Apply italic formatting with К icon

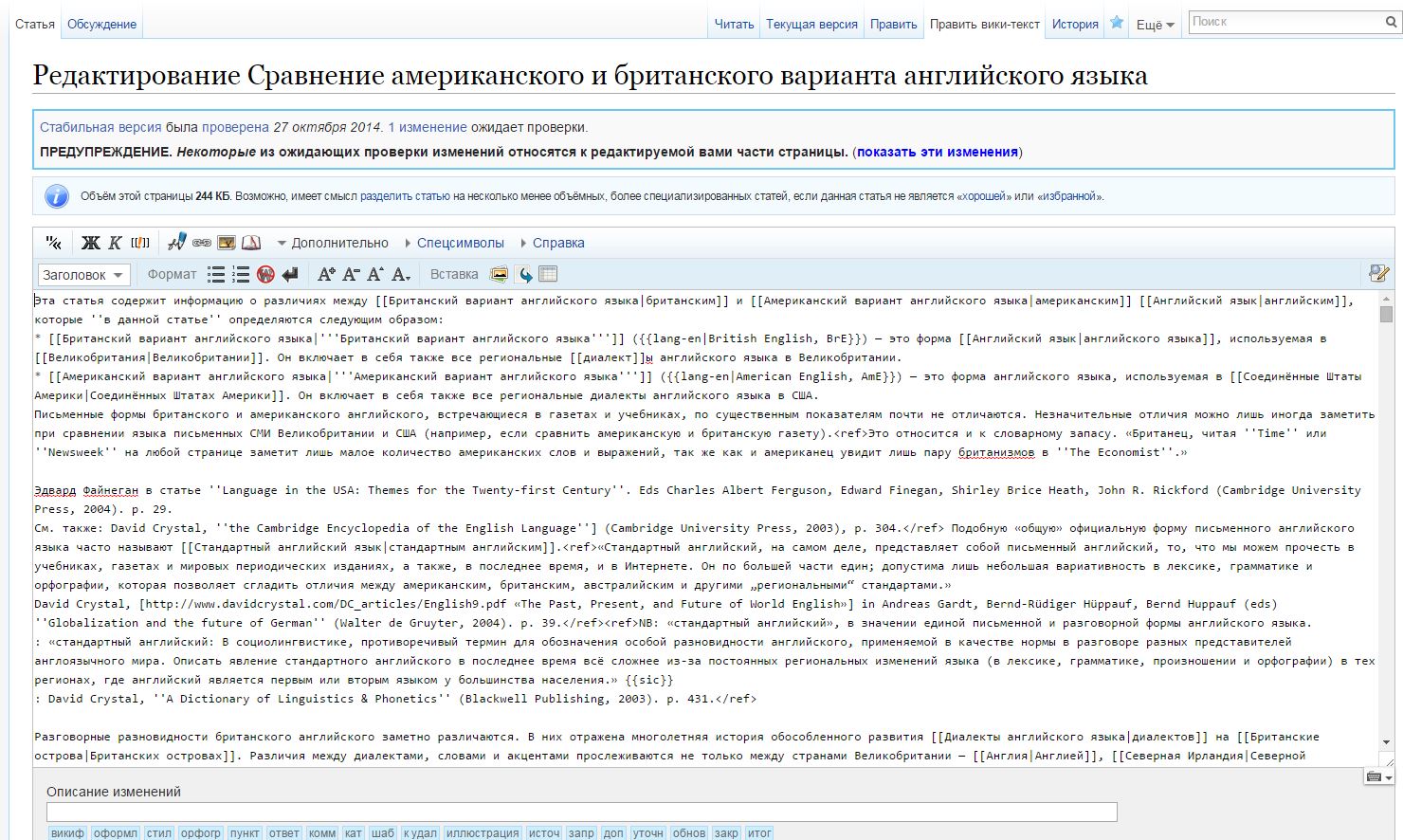pyautogui.click(x=115, y=243)
